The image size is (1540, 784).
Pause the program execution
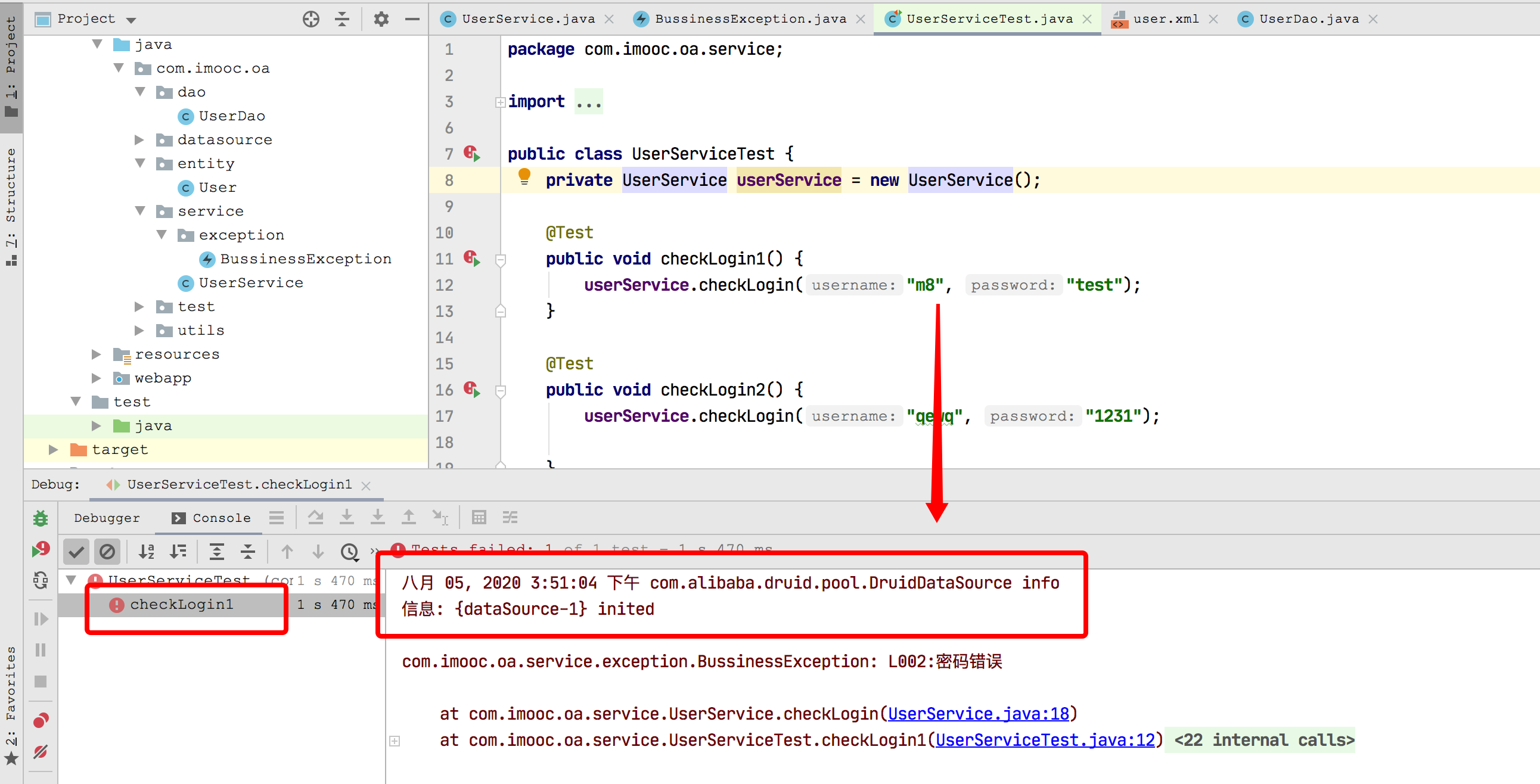(41, 650)
